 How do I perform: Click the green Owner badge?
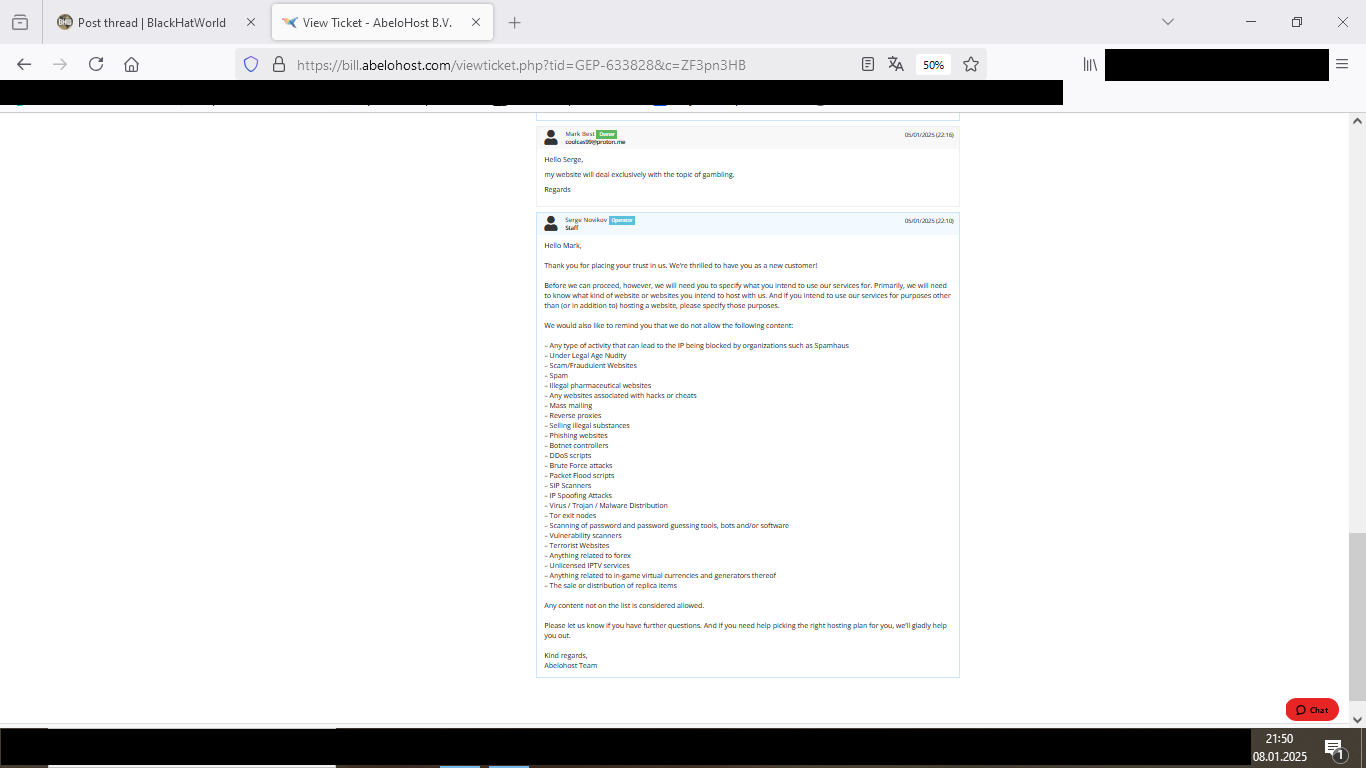[606, 134]
